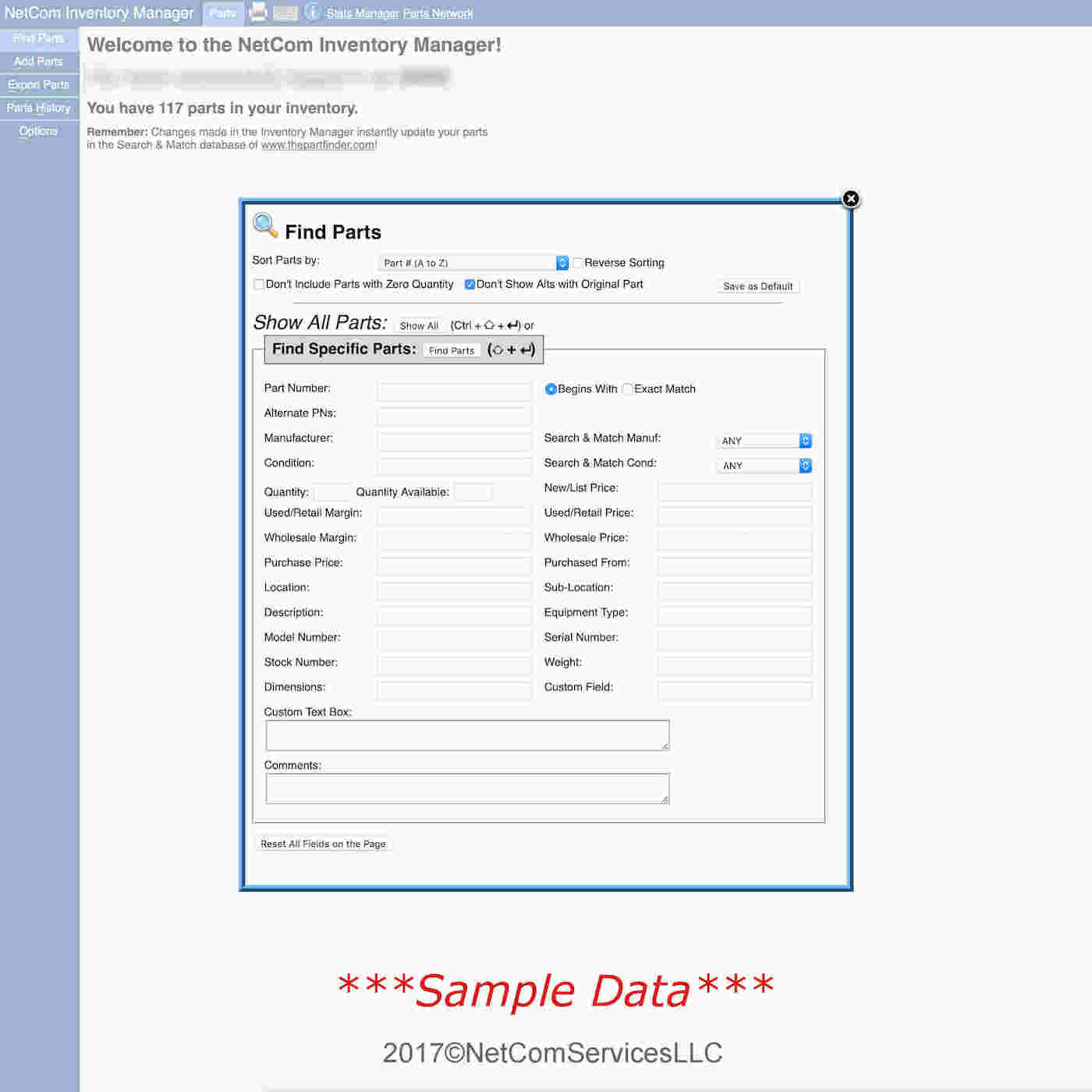Click the Show All button
Viewport: 1092px width, 1092px height.
point(419,326)
